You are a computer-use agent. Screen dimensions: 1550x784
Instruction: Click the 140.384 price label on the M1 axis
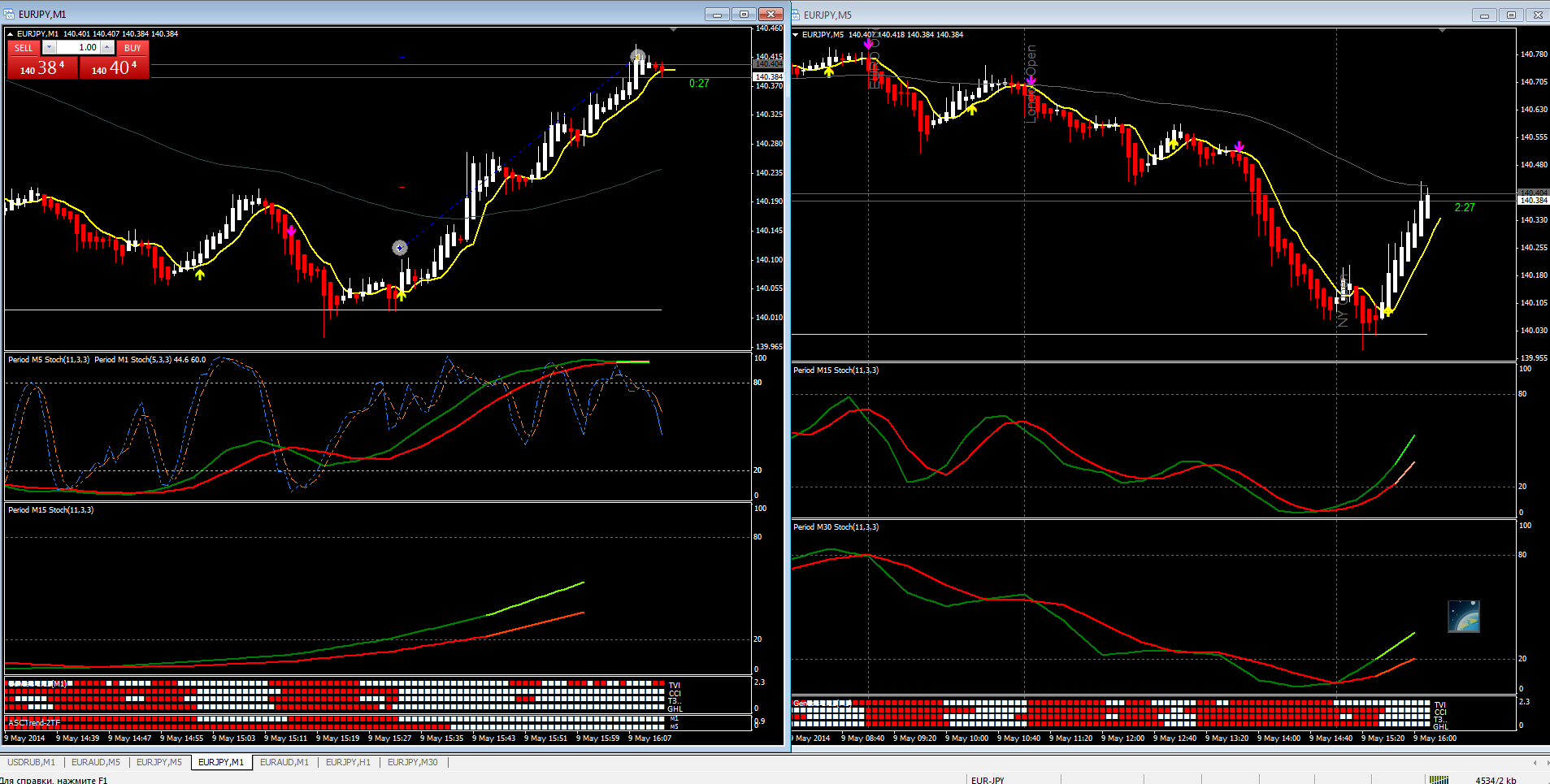769,76
